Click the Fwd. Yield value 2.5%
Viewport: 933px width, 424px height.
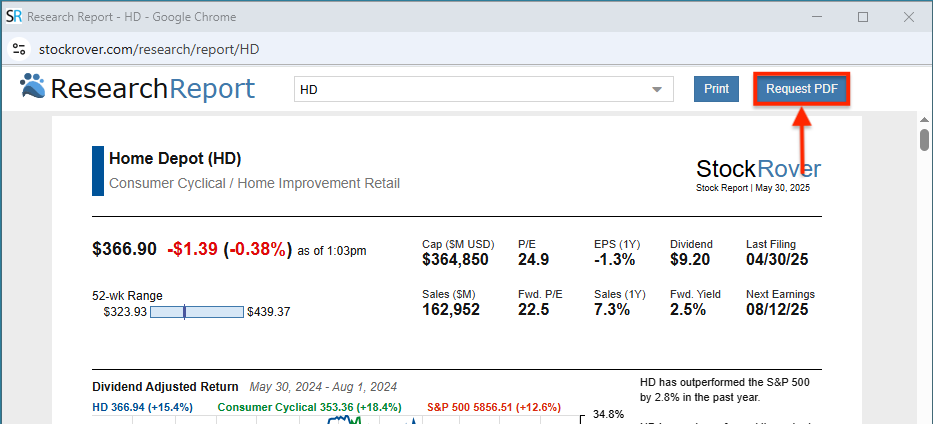pyautogui.click(x=688, y=310)
